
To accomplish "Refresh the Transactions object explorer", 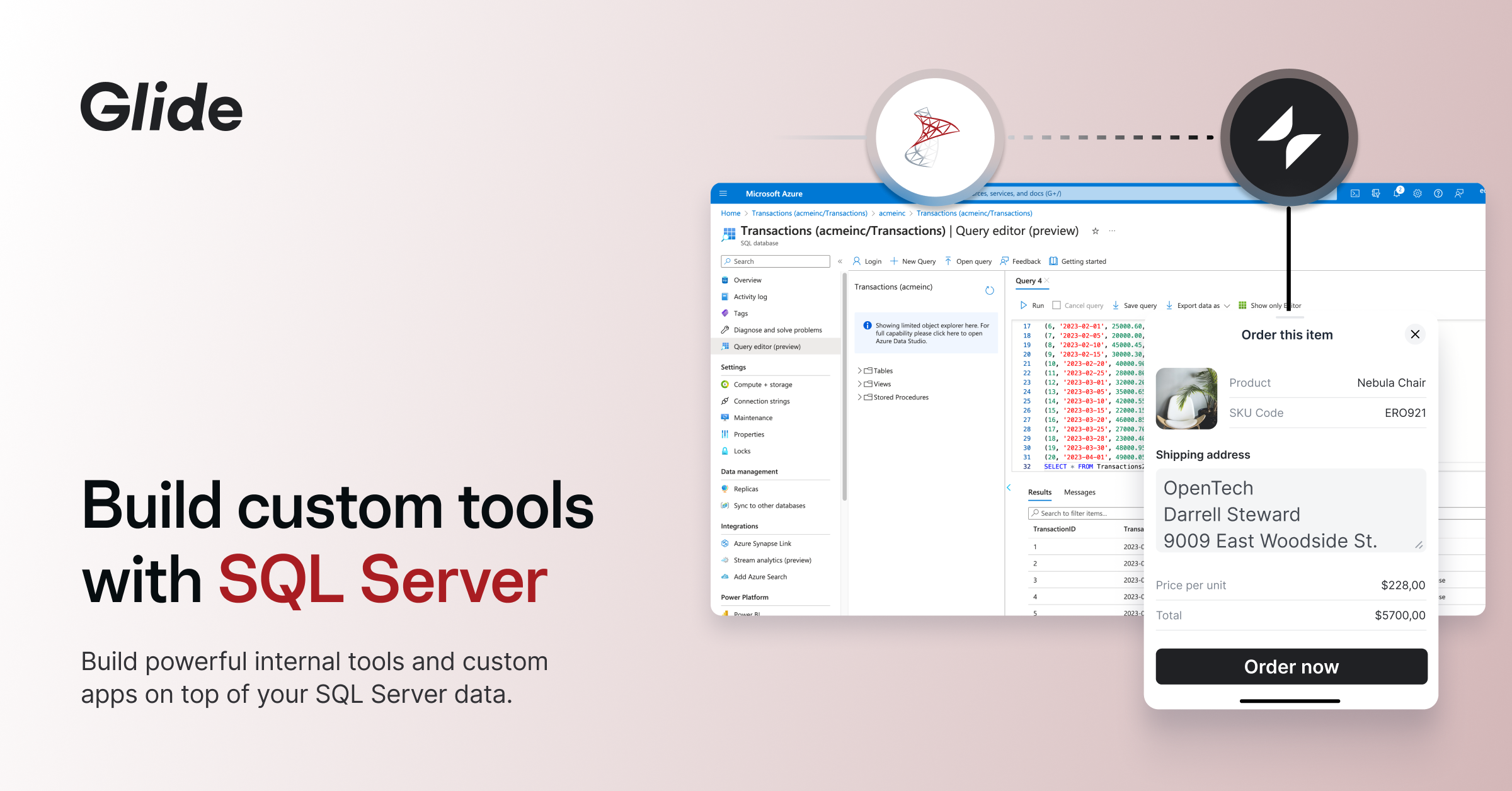I will click(989, 290).
